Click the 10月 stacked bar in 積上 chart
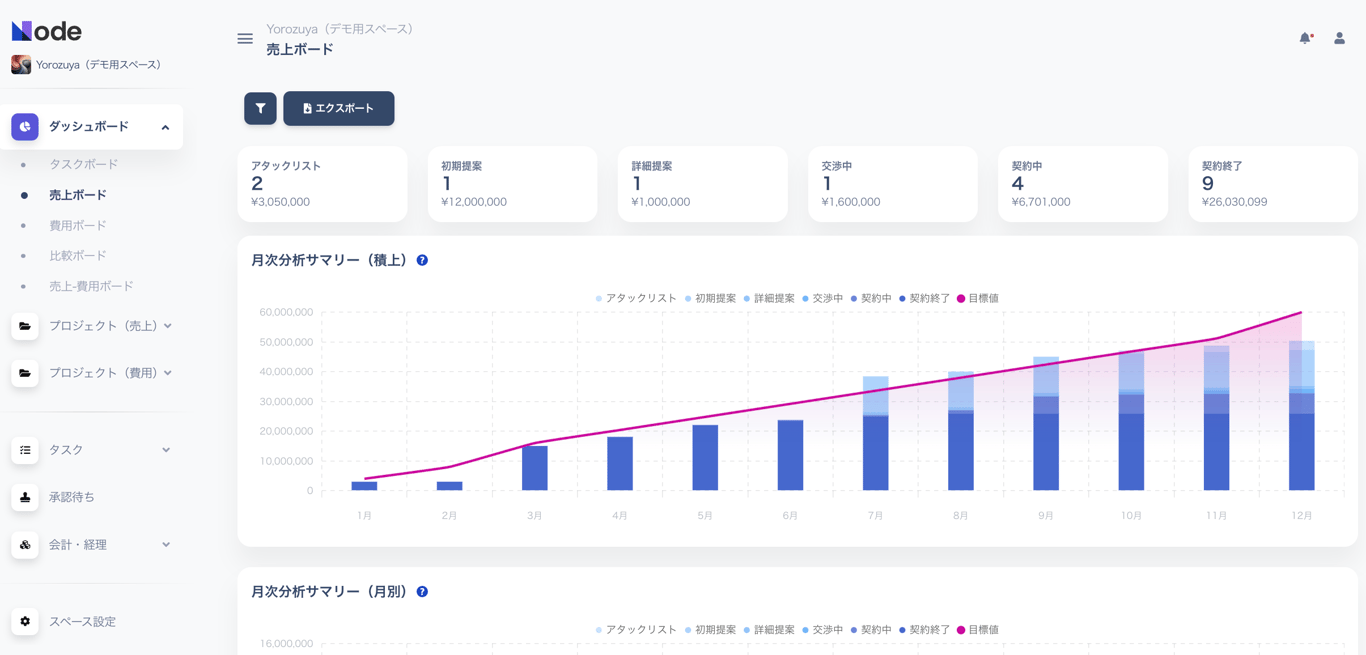The image size is (1366, 655). [x=1131, y=421]
